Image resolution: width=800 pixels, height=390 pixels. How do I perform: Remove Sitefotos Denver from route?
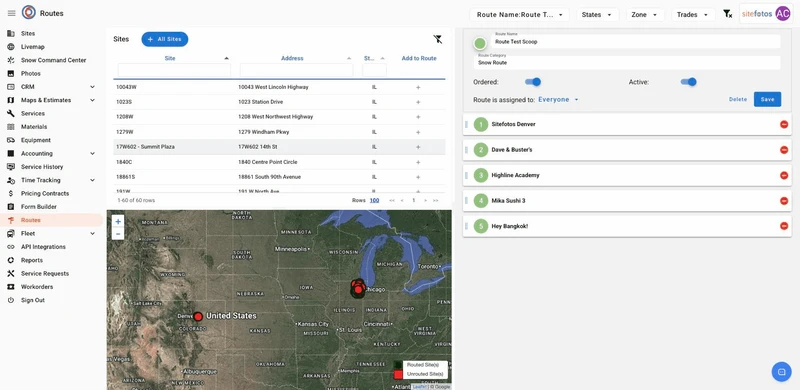[784, 124]
